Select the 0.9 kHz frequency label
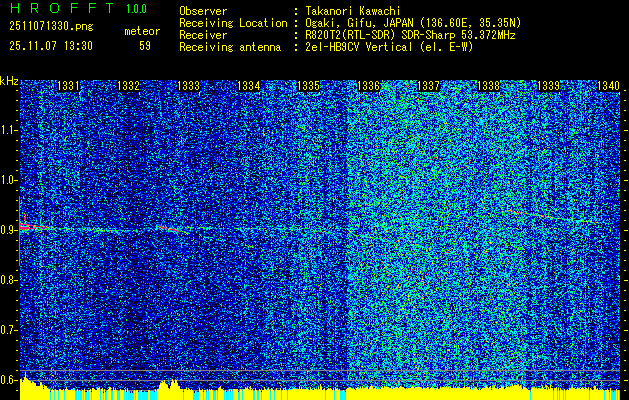Screen dimensions: 629x400 click(x=8, y=230)
